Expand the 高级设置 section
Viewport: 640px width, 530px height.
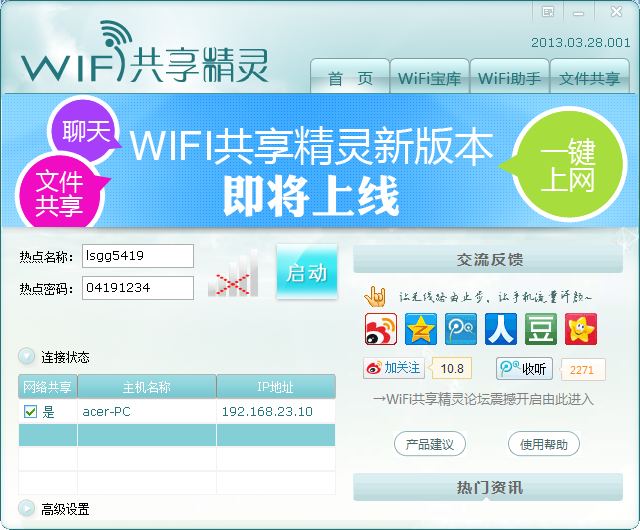click(x=27, y=508)
